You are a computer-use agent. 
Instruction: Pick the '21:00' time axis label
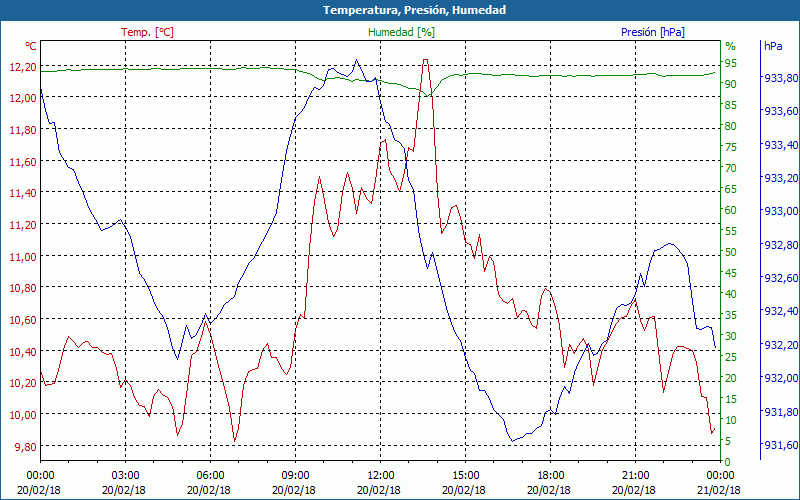636,476
